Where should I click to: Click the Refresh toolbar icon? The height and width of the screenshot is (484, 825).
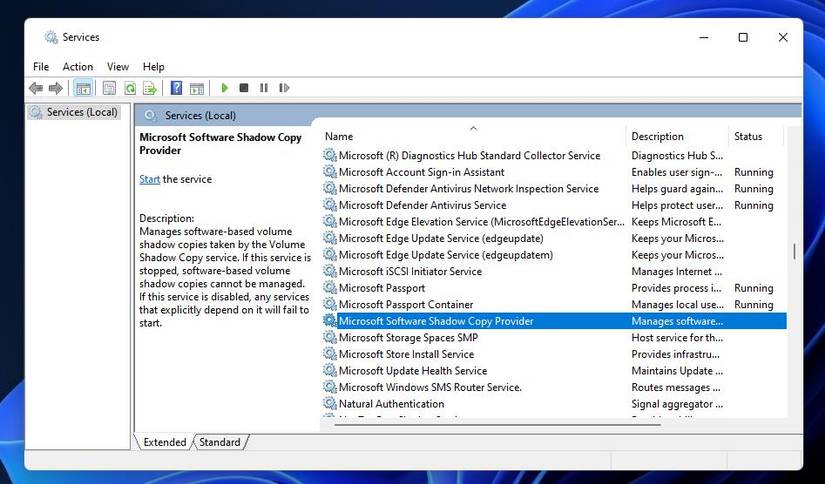coord(130,88)
